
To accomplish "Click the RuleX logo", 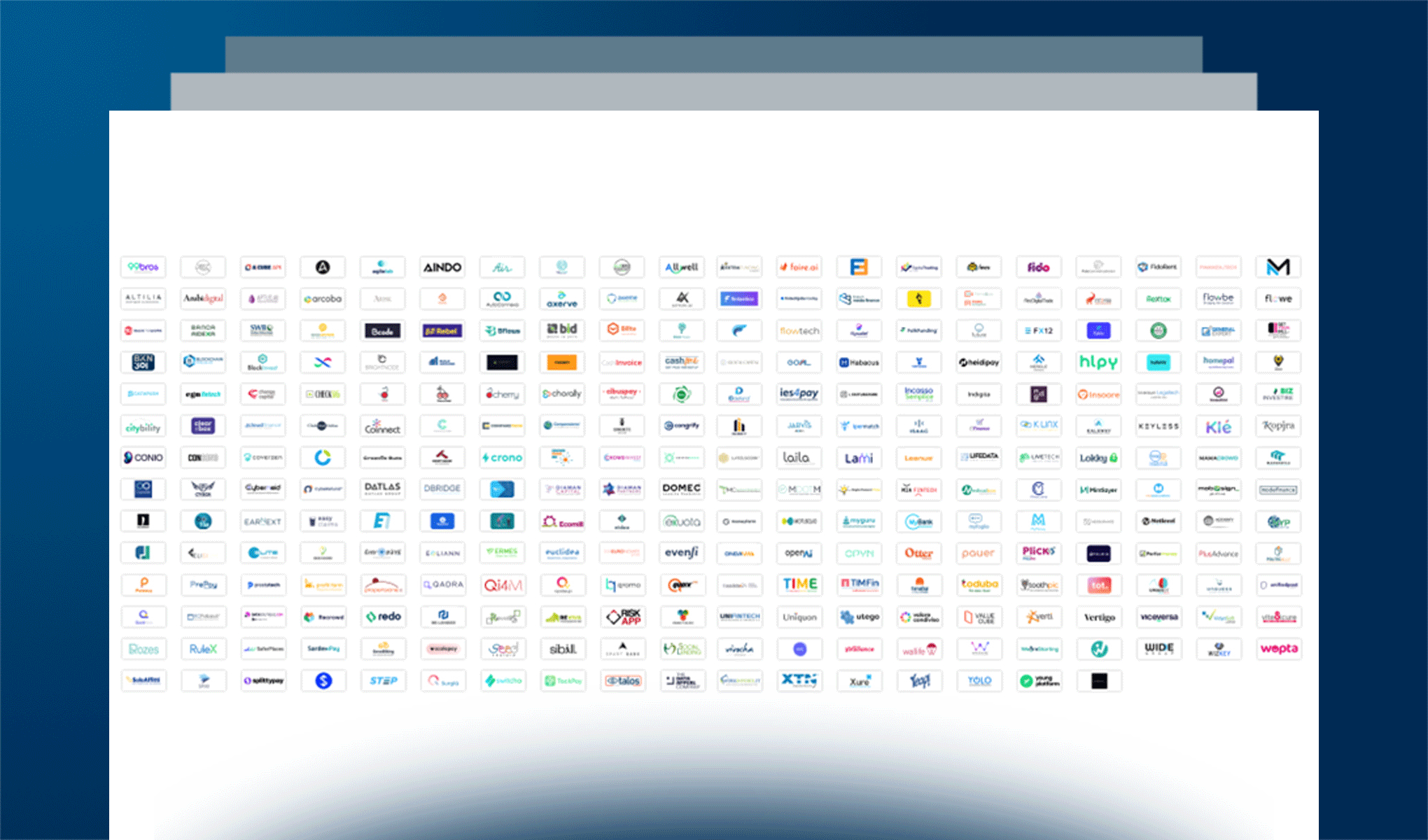I will pyautogui.click(x=203, y=649).
